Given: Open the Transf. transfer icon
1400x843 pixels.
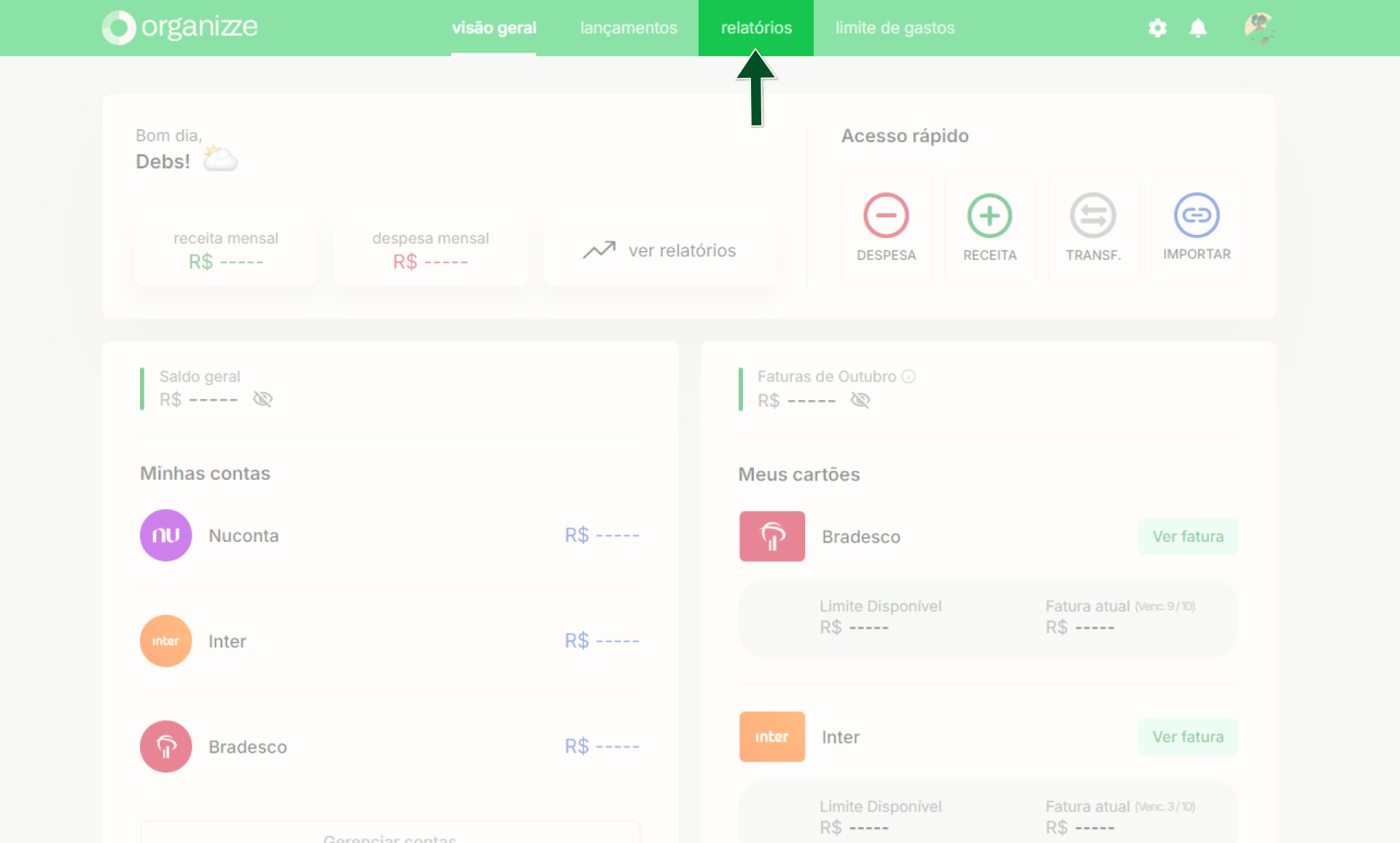Looking at the screenshot, I should click(x=1093, y=215).
